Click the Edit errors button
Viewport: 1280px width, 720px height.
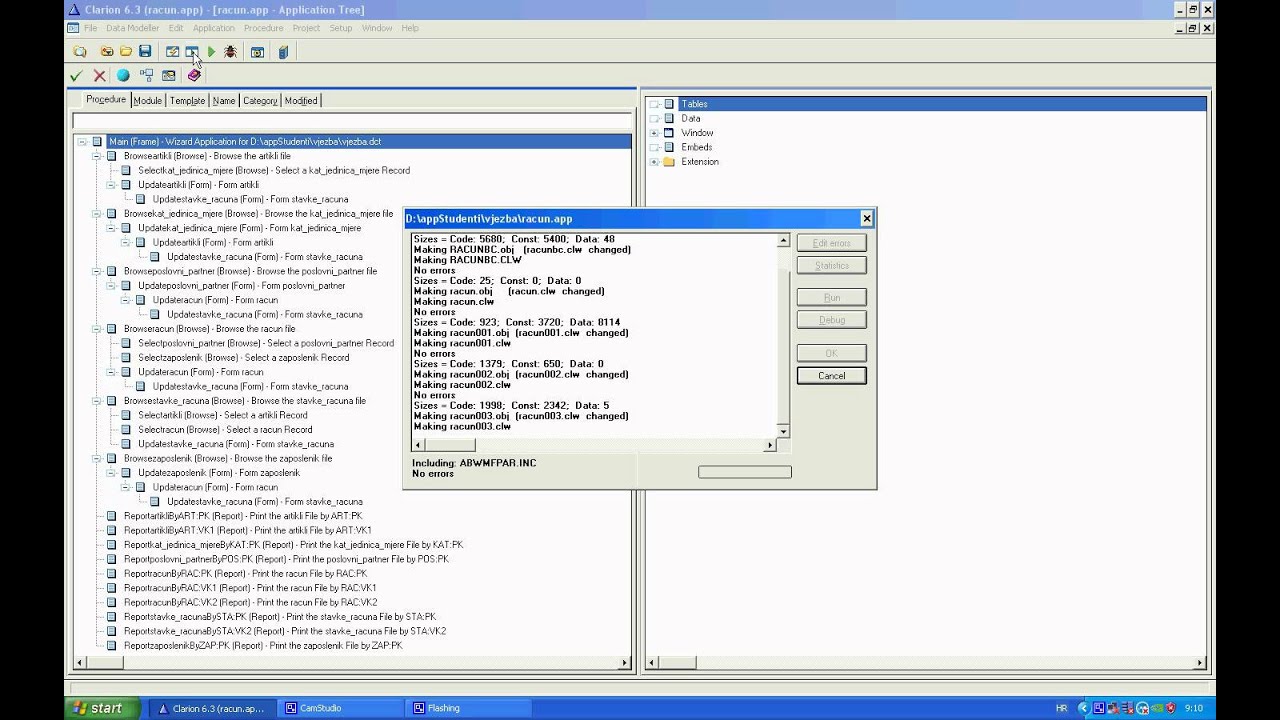click(831, 243)
